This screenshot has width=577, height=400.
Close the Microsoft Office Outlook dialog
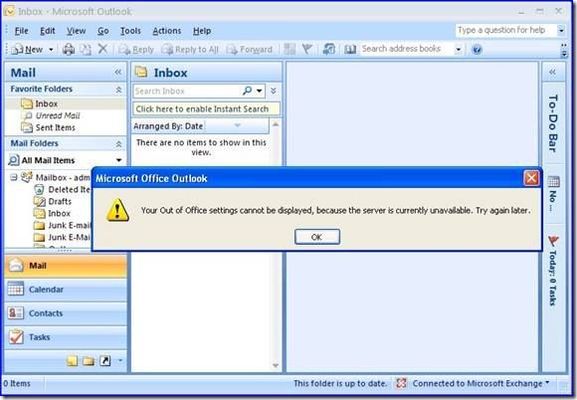point(531,178)
